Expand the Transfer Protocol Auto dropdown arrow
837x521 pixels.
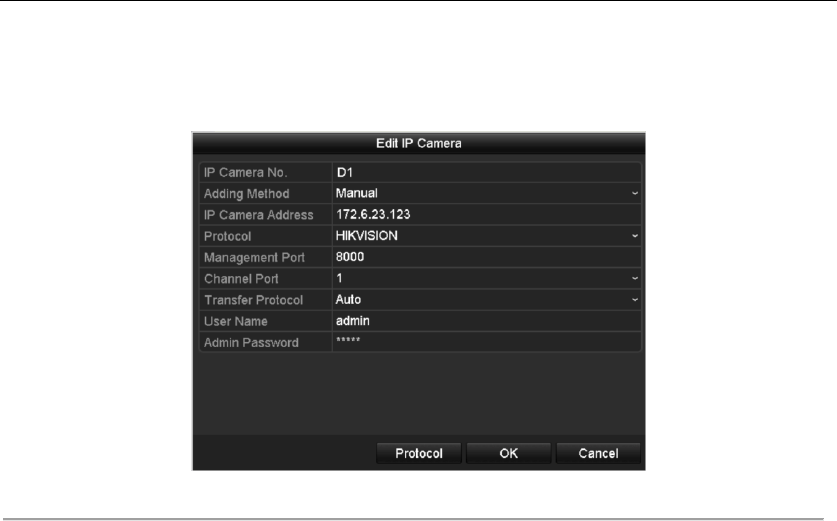pos(635,300)
